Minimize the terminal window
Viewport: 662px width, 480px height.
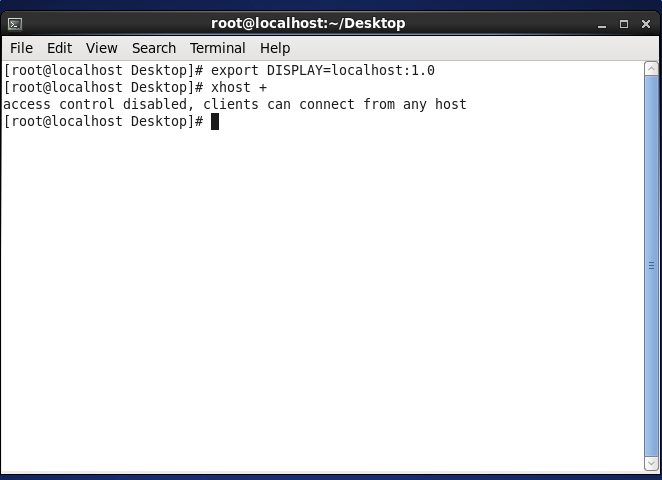603,23
